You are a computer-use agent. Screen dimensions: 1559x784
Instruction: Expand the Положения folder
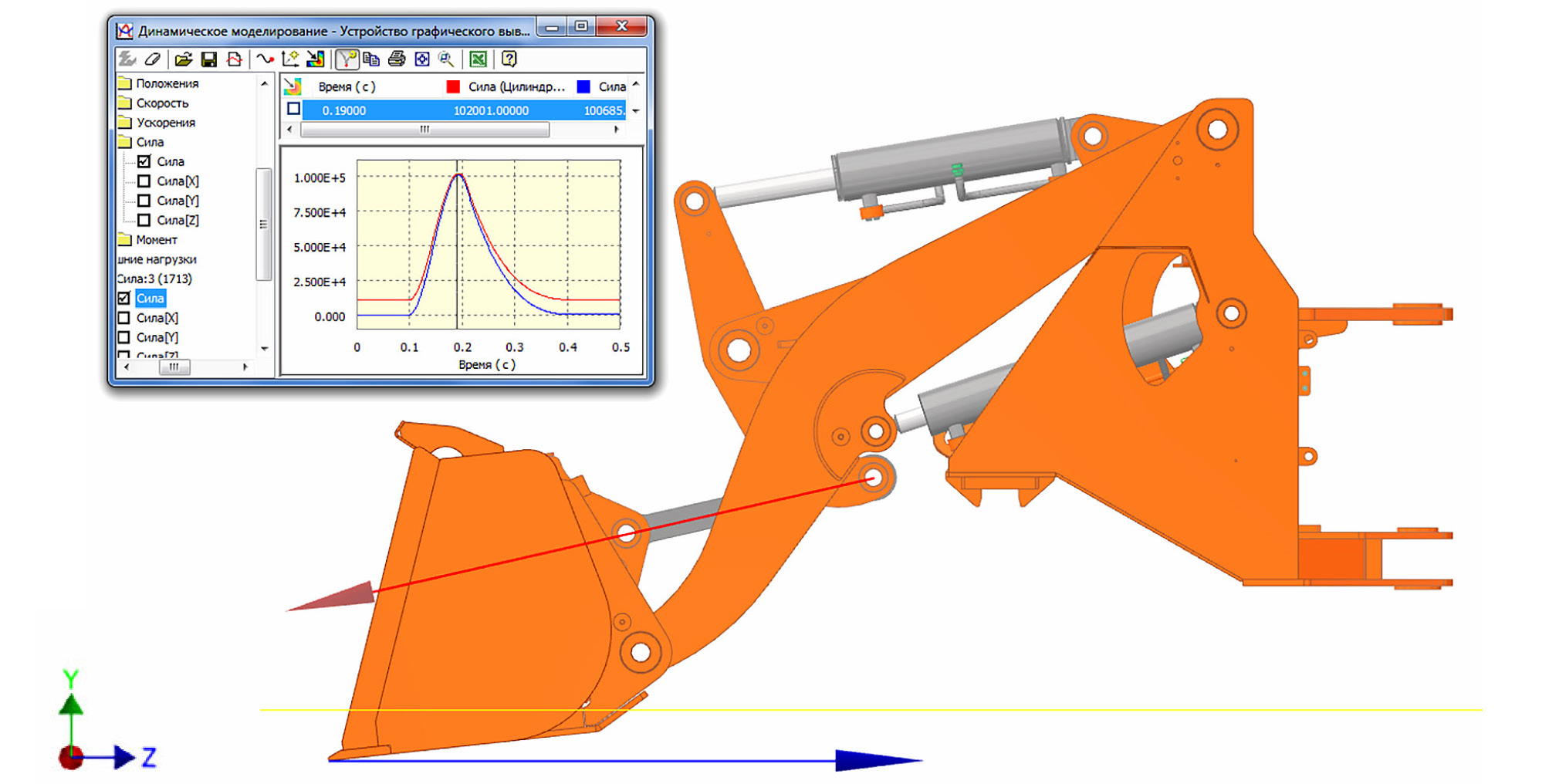point(124,83)
